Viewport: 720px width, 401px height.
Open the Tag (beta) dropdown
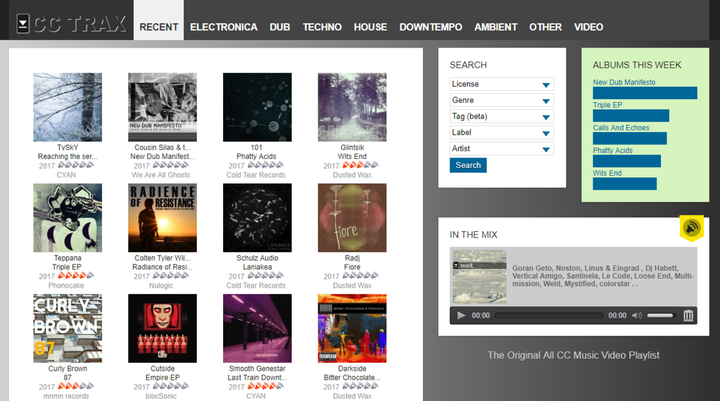click(501, 116)
